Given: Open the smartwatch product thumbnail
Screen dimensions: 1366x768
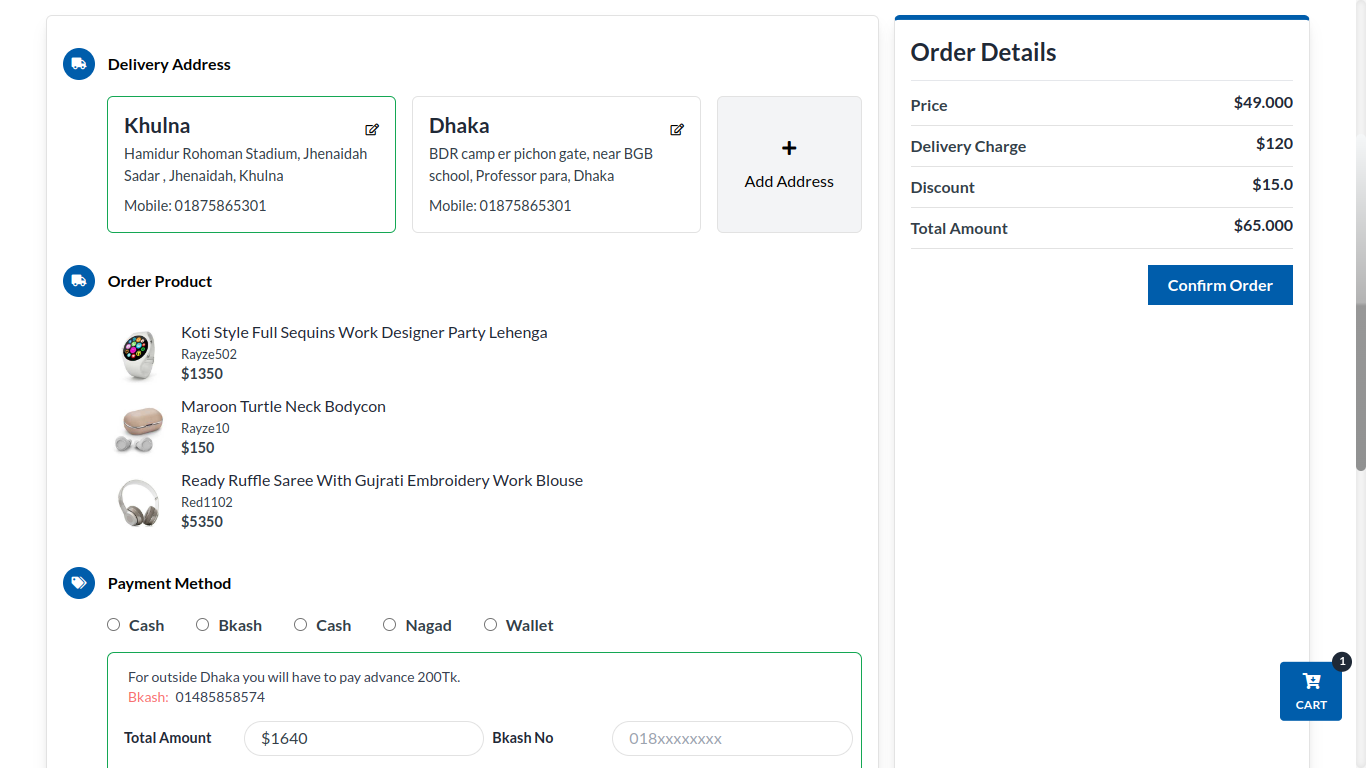Looking at the screenshot, I should click(x=139, y=354).
